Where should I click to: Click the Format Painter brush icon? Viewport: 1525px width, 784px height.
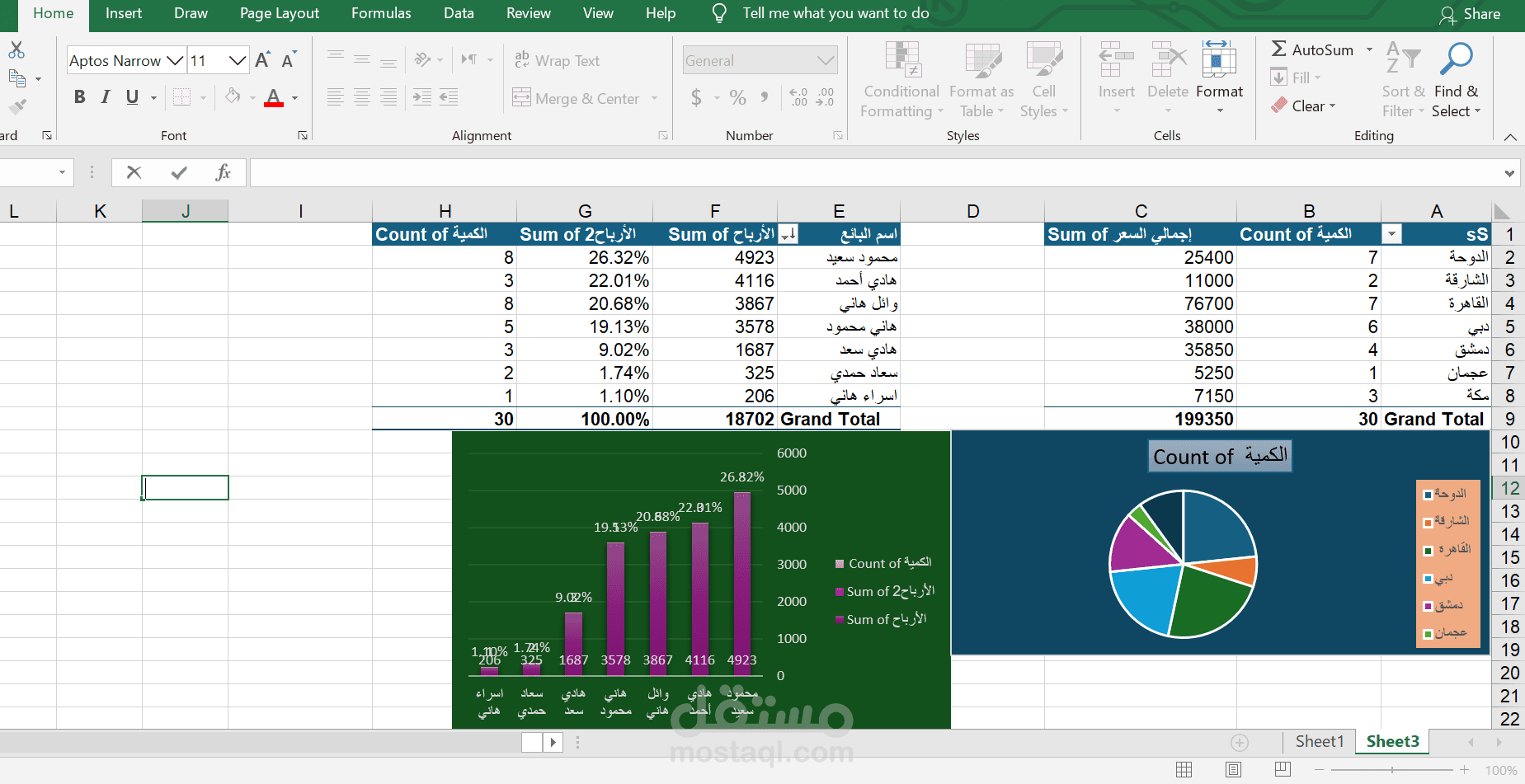tap(16, 106)
